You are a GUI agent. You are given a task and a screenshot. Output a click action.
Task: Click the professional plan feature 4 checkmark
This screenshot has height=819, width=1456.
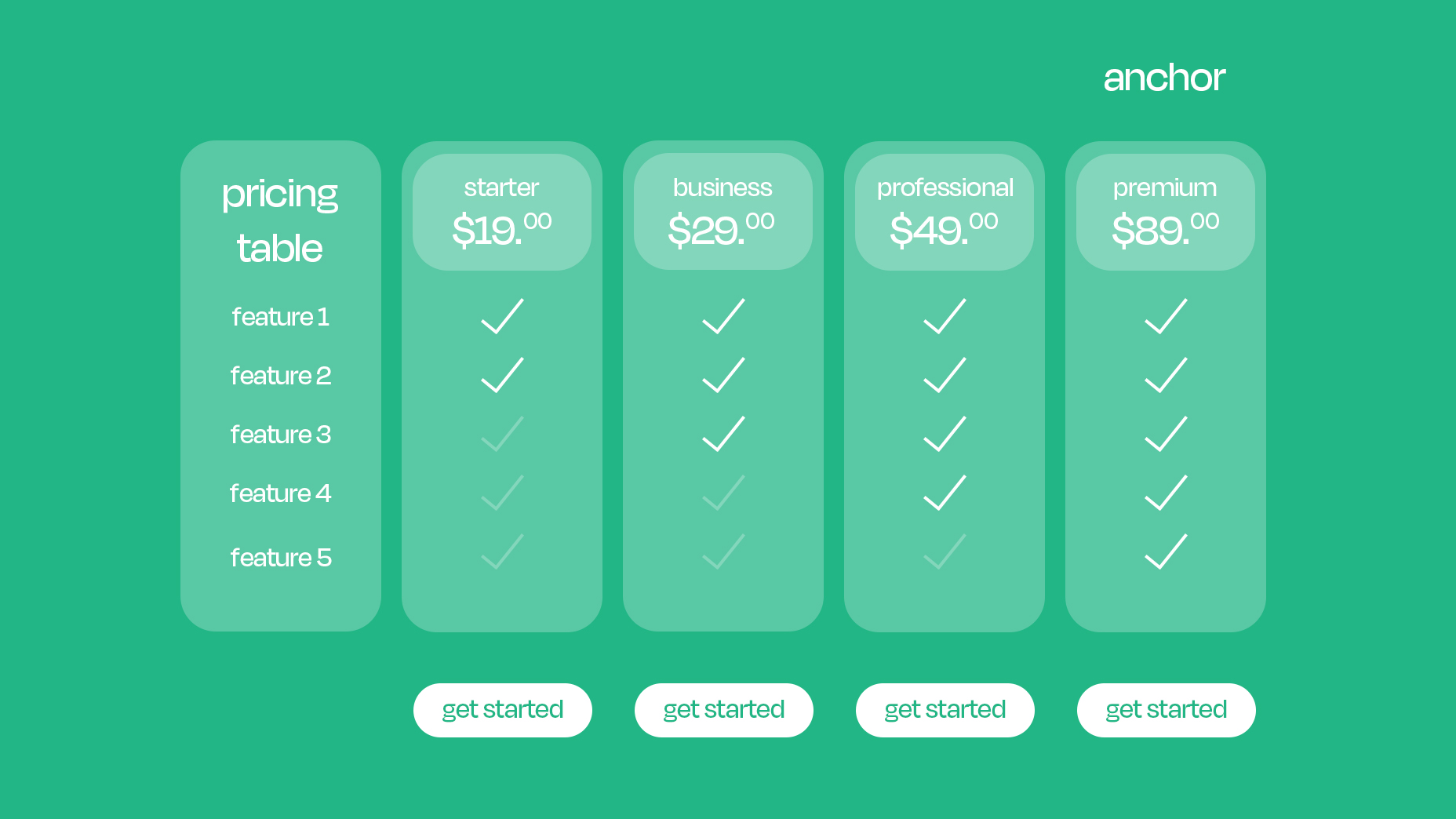[945, 493]
